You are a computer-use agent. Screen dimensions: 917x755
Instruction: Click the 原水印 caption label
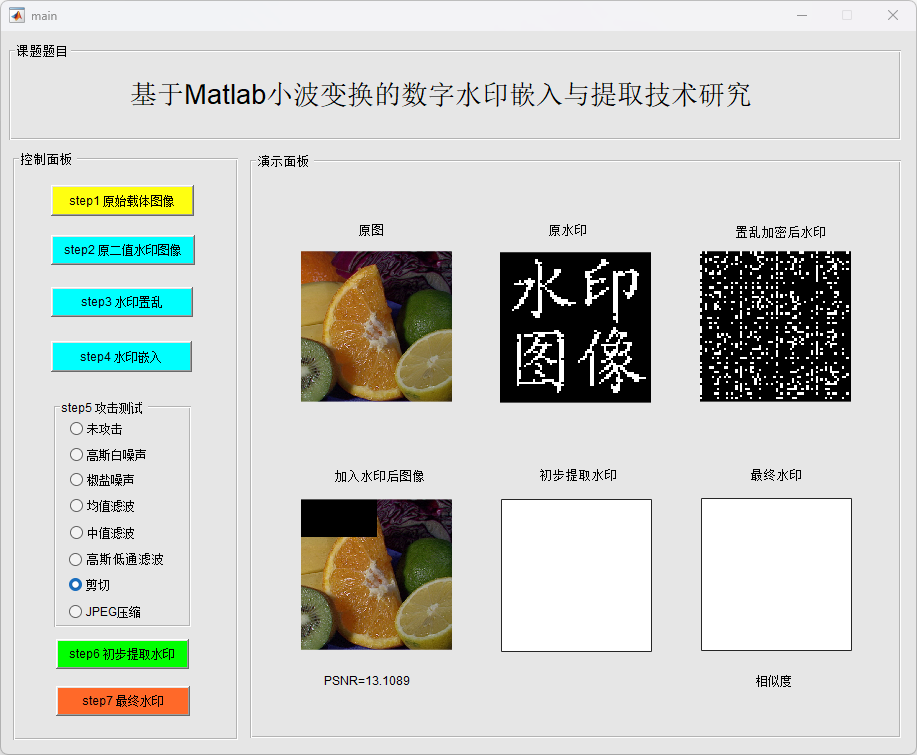pyautogui.click(x=567, y=230)
